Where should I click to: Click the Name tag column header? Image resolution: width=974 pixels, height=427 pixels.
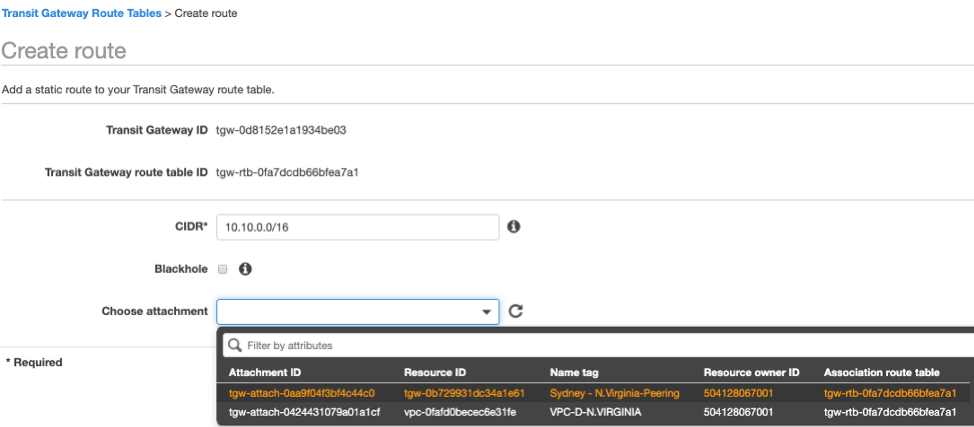574,373
